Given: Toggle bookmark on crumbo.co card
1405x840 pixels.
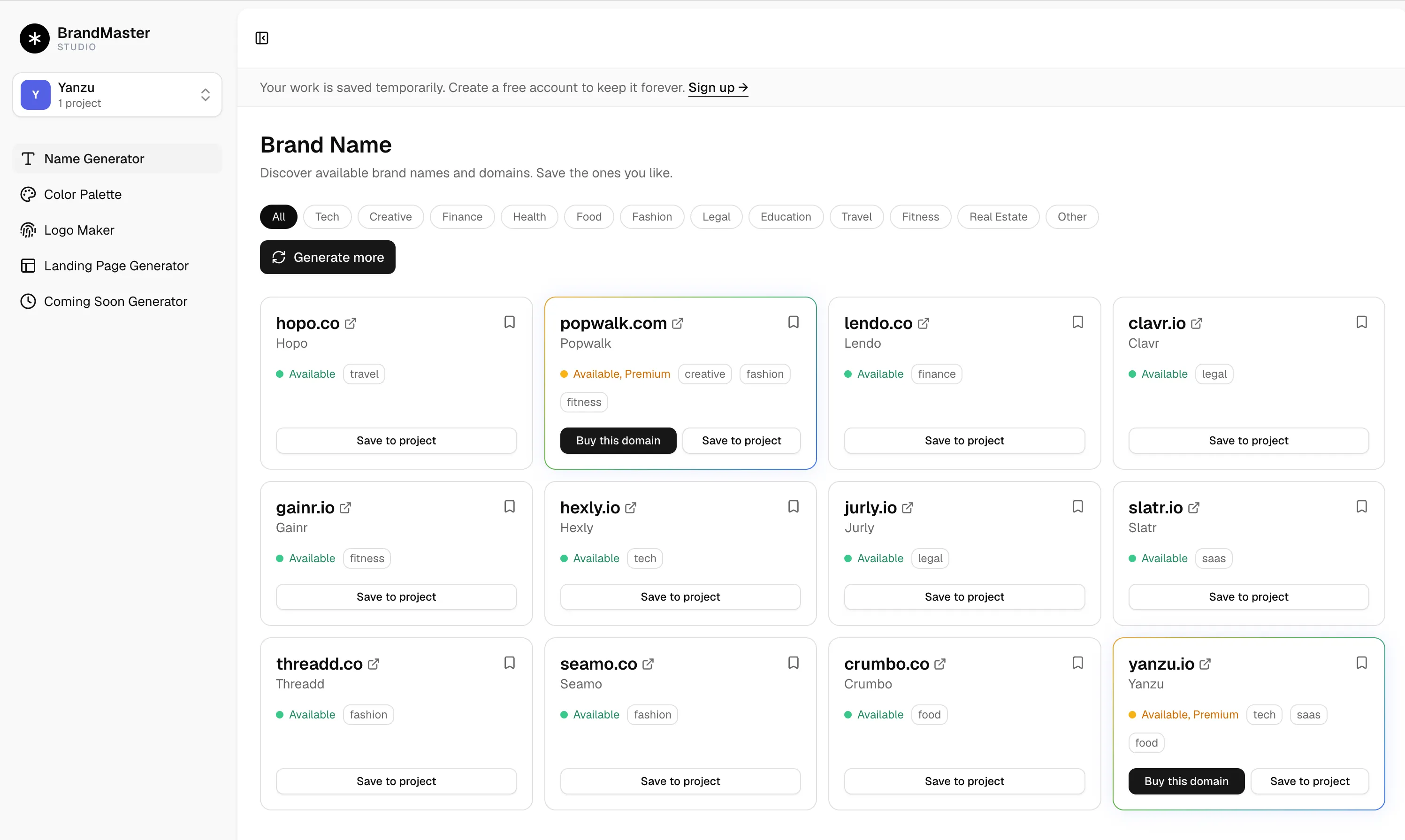Looking at the screenshot, I should [1077, 663].
